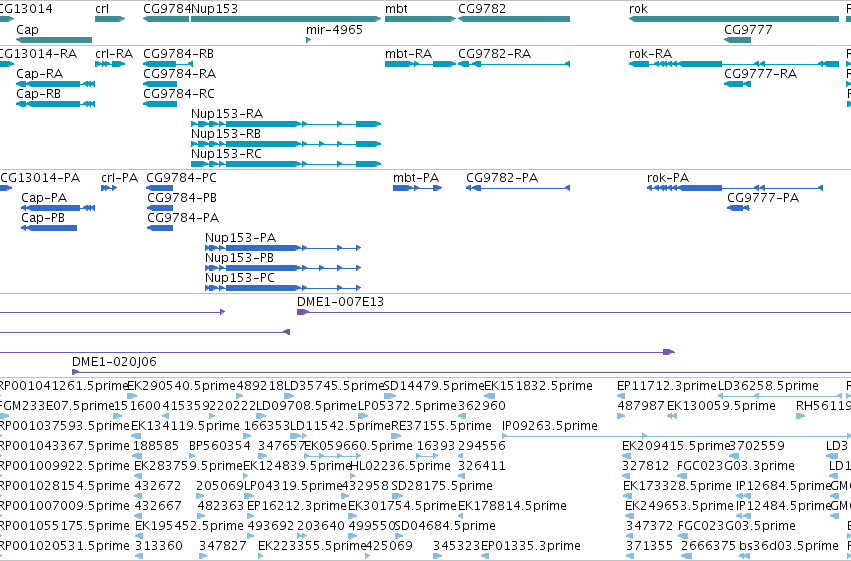851x561 pixels.
Task: Click EST HL02236.5prime
Action: [401, 466]
